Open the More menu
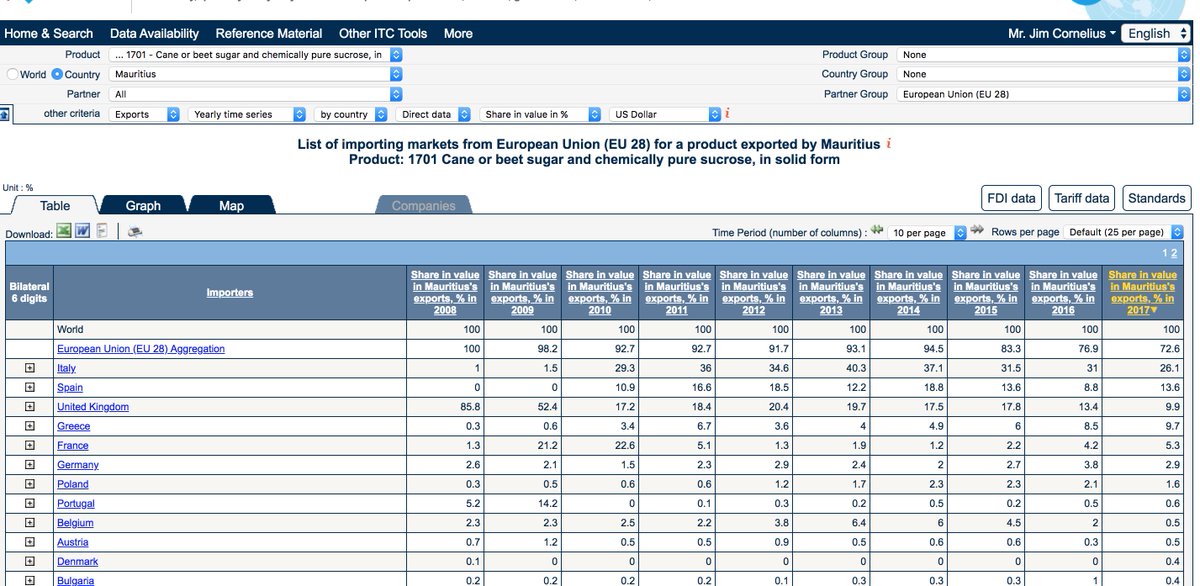 click(x=458, y=33)
